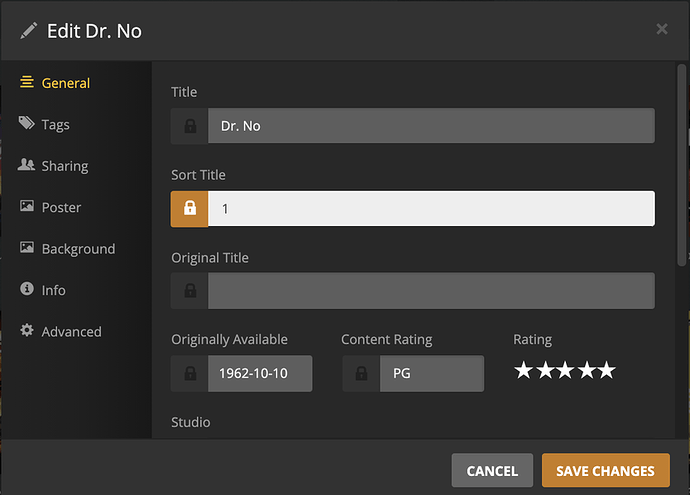Screen dimensions: 690x495
Task: Click the Background image icon
Action: [x=27, y=247]
